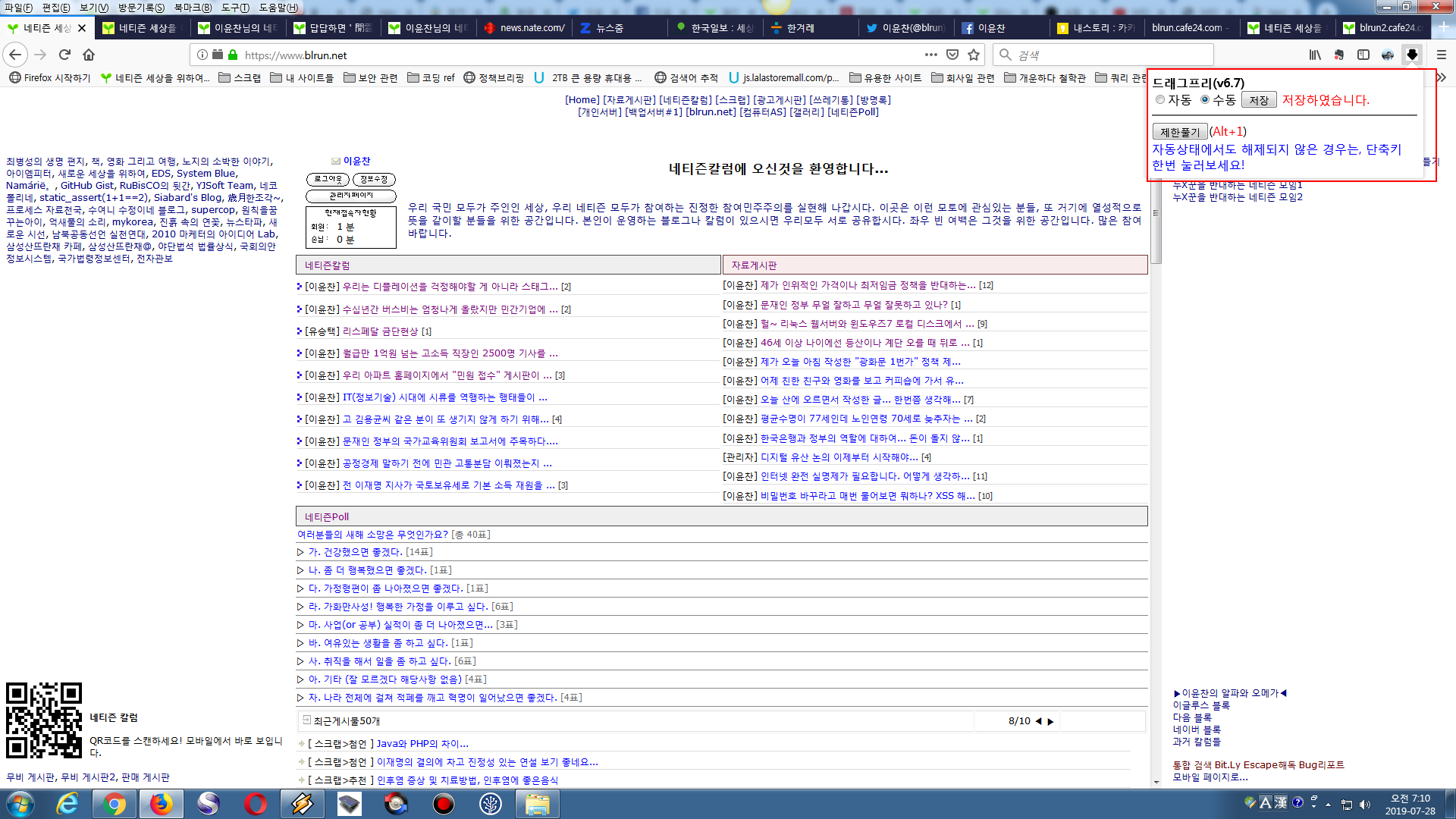Click the IME A language mode icon
1456x819 pixels.
(1265, 802)
